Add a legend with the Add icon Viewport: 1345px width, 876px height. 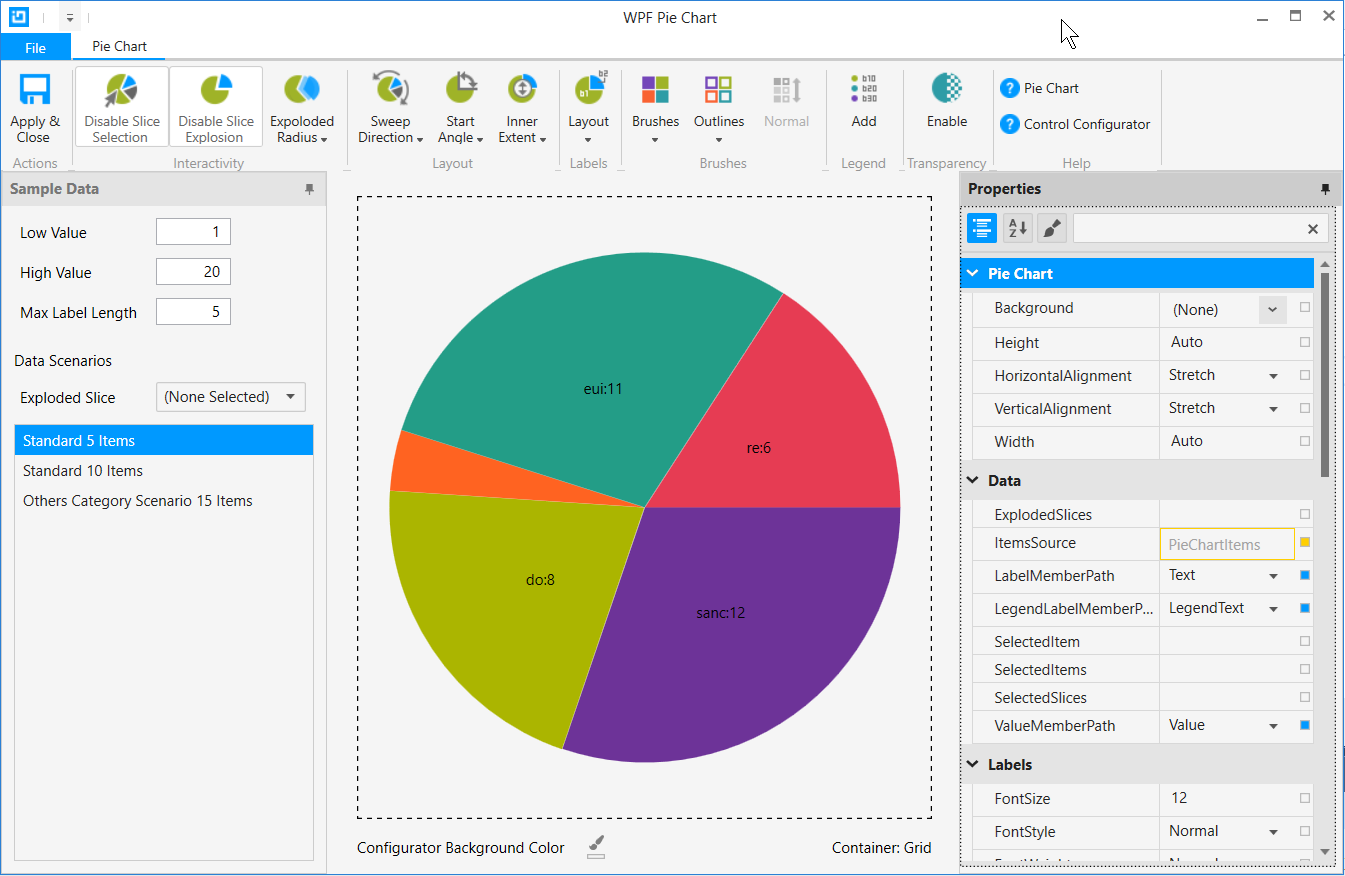(x=864, y=90)
